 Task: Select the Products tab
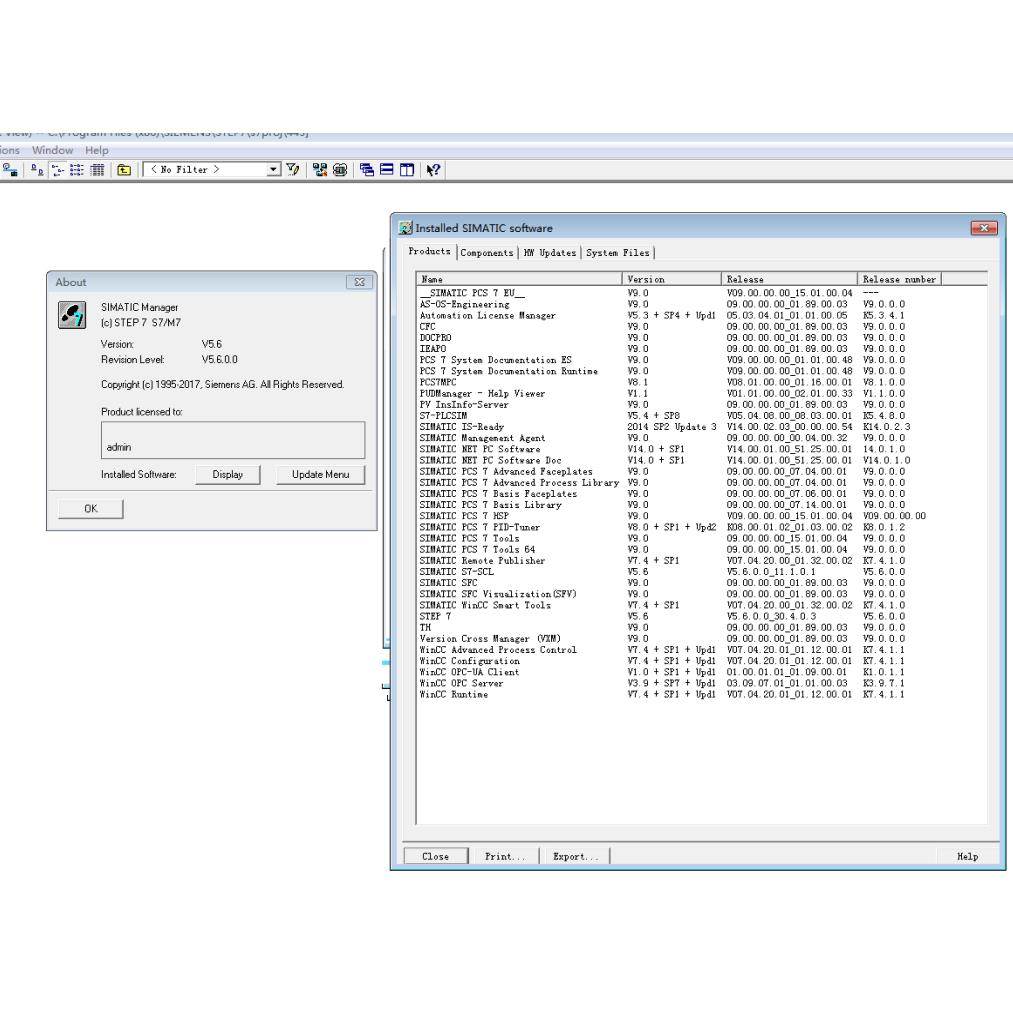[x=430, y=251]
